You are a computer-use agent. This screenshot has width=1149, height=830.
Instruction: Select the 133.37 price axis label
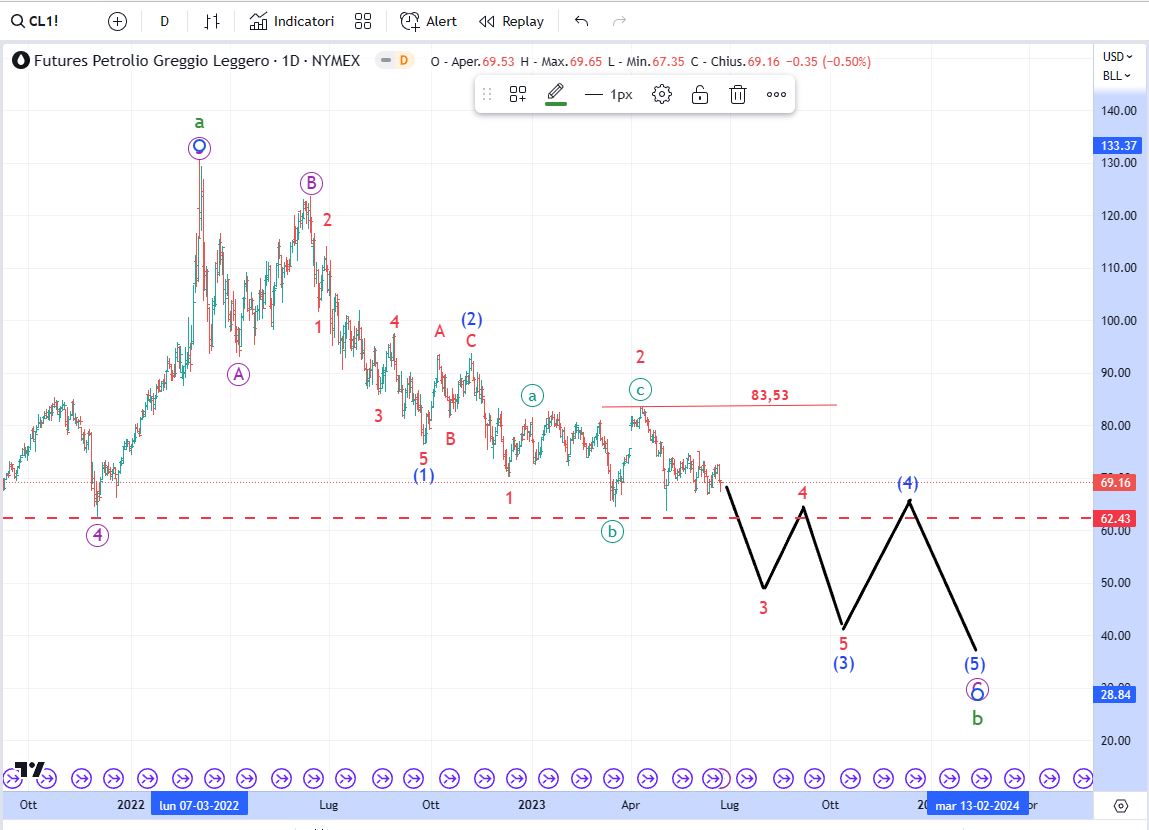(1118, 146)
